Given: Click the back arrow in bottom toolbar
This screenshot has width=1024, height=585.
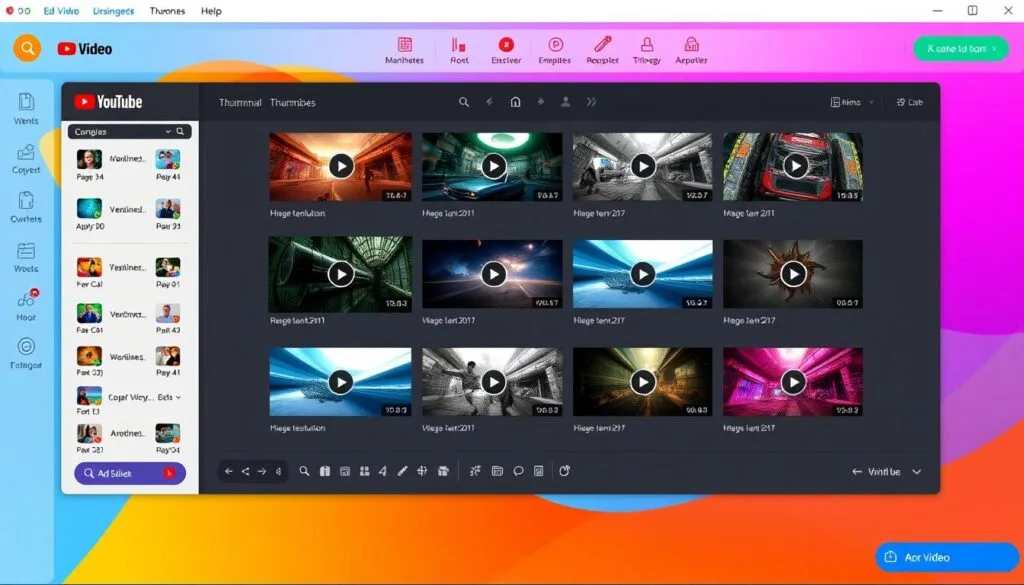Looking at the screenshot, I should 229,471.
